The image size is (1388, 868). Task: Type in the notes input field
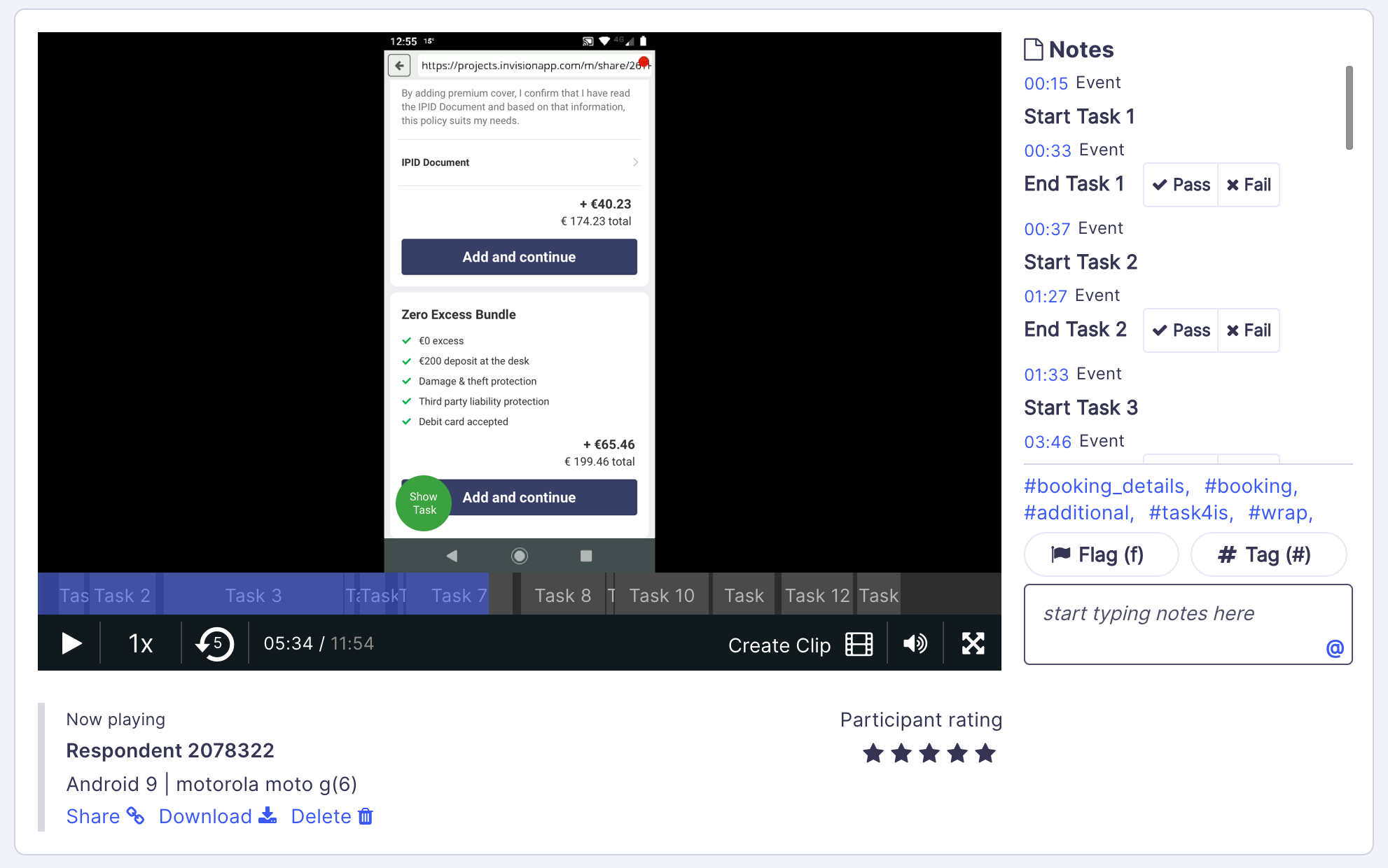coord(1188,624)
